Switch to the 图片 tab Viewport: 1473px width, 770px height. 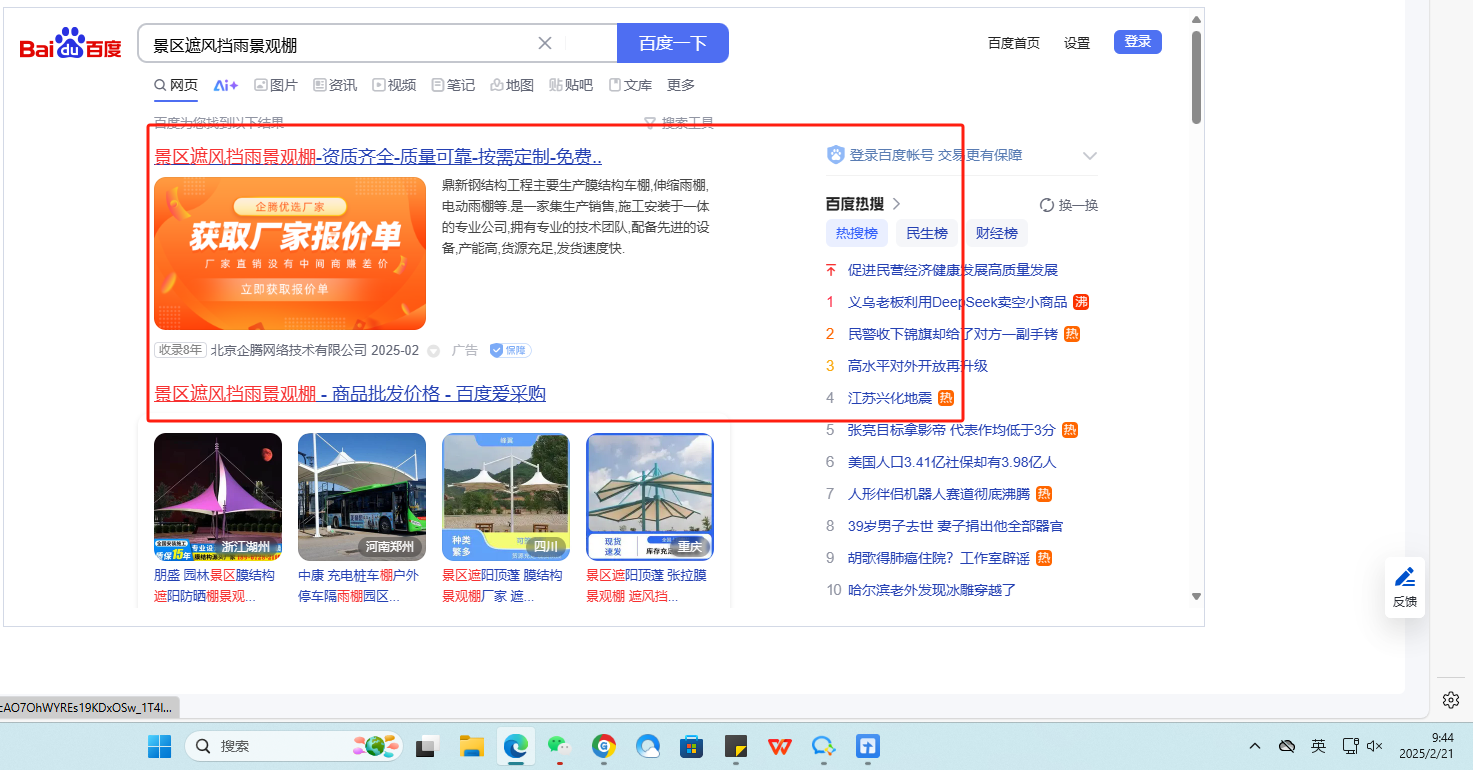[276, 85]
